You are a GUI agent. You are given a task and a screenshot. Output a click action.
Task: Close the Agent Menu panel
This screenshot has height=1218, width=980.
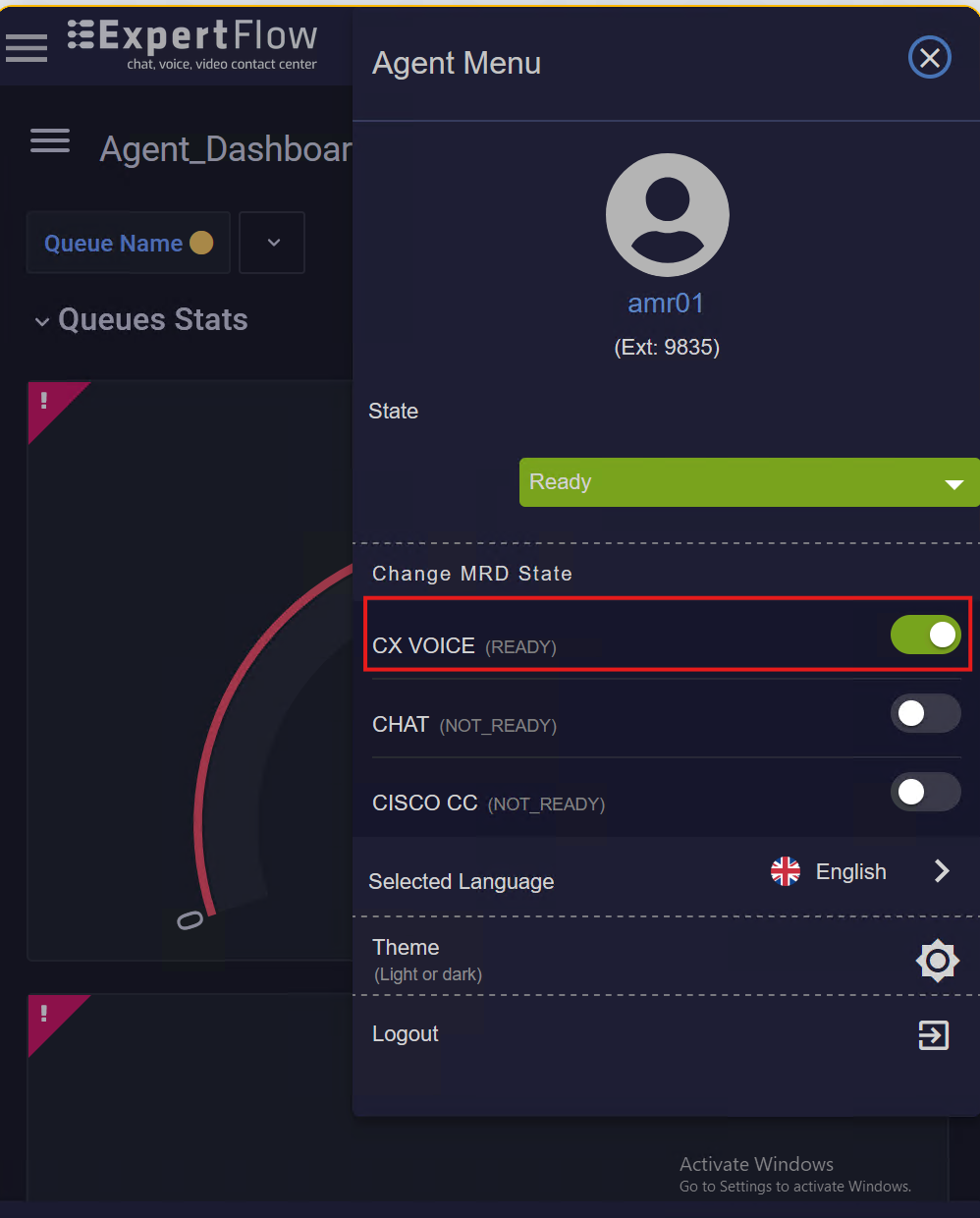pyautogui.click(x=929, y=58)
